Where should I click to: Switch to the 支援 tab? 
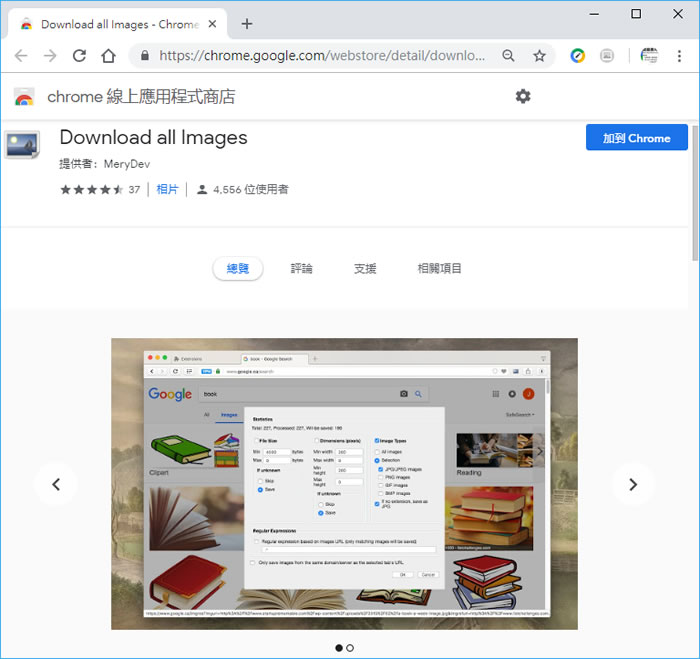(365, 268)
